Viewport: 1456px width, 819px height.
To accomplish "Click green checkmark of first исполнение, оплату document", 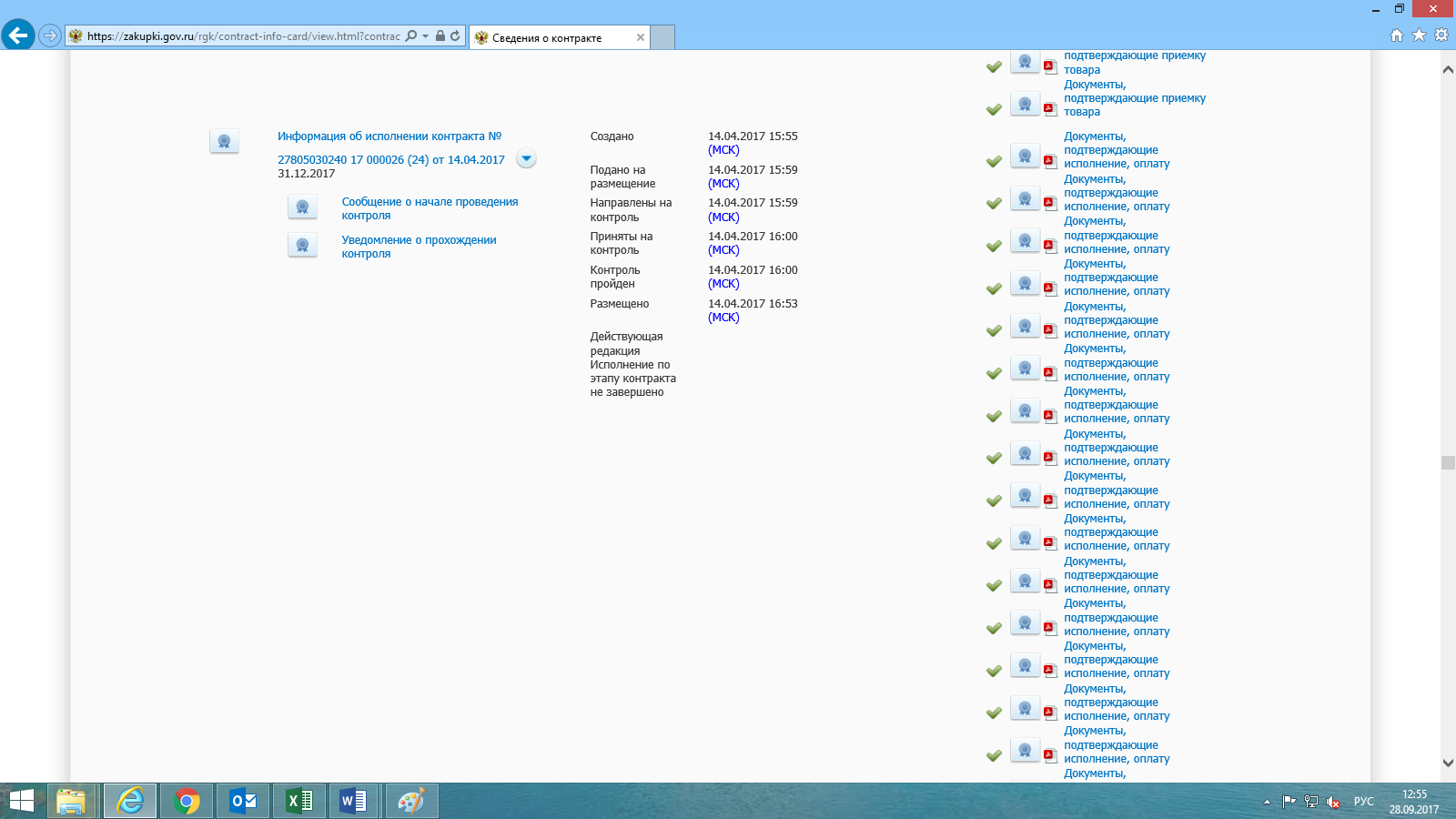I will (x=994, y=161).
